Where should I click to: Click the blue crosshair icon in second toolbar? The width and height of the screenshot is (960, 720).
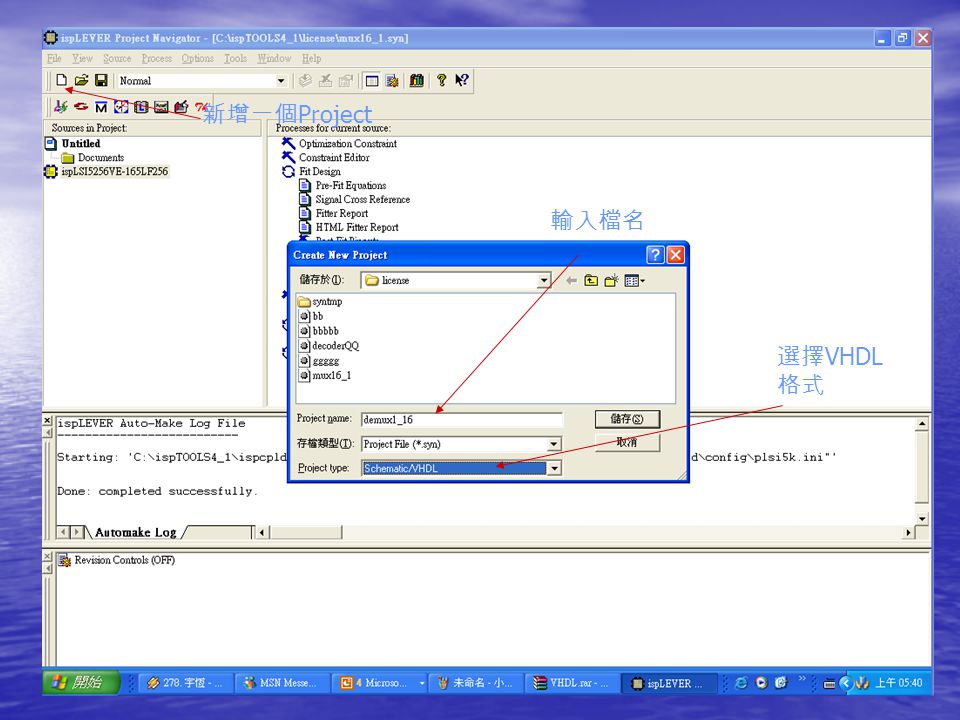tap(121, 107)
